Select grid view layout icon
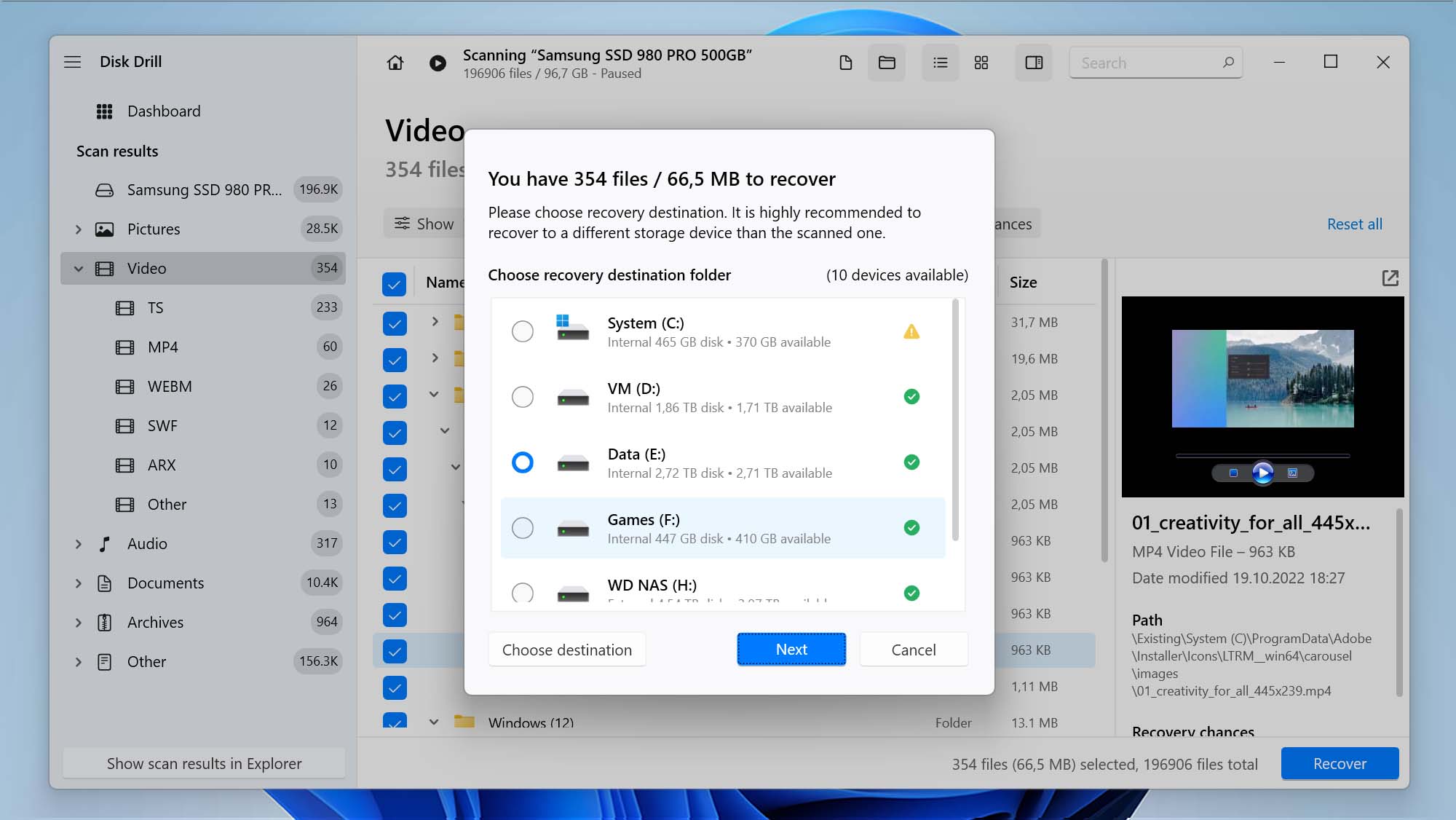 pos(981,63)
